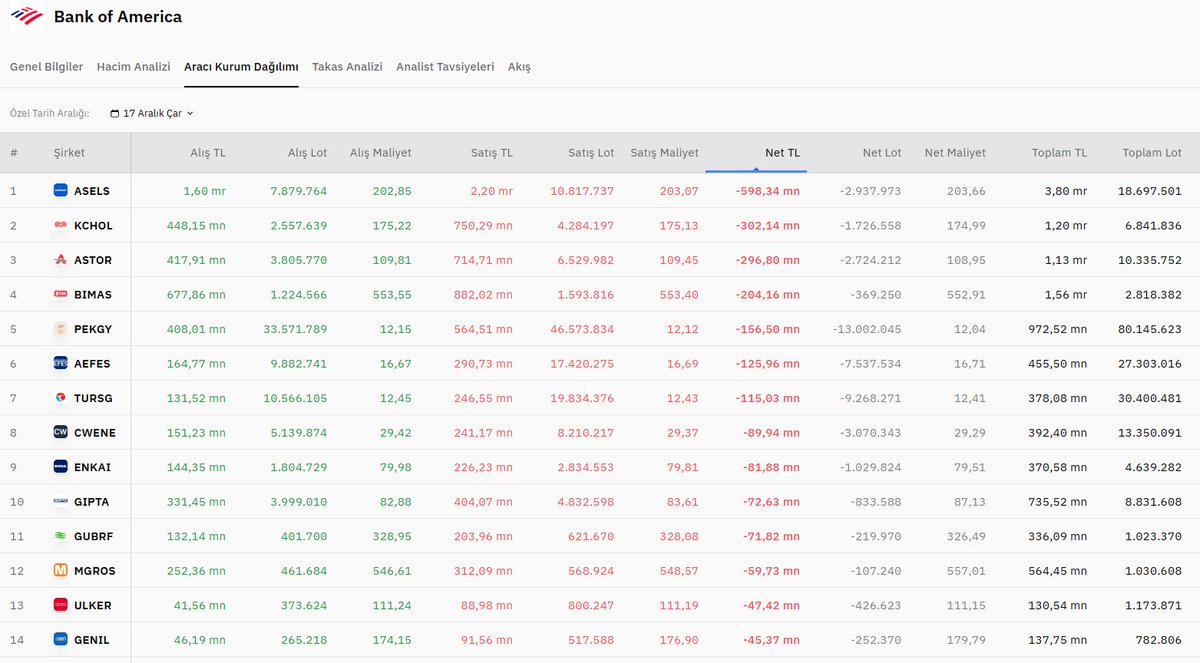Click the ASTOR company logo icon
This screenshot has width=1200, height=663.
point(61,260)
